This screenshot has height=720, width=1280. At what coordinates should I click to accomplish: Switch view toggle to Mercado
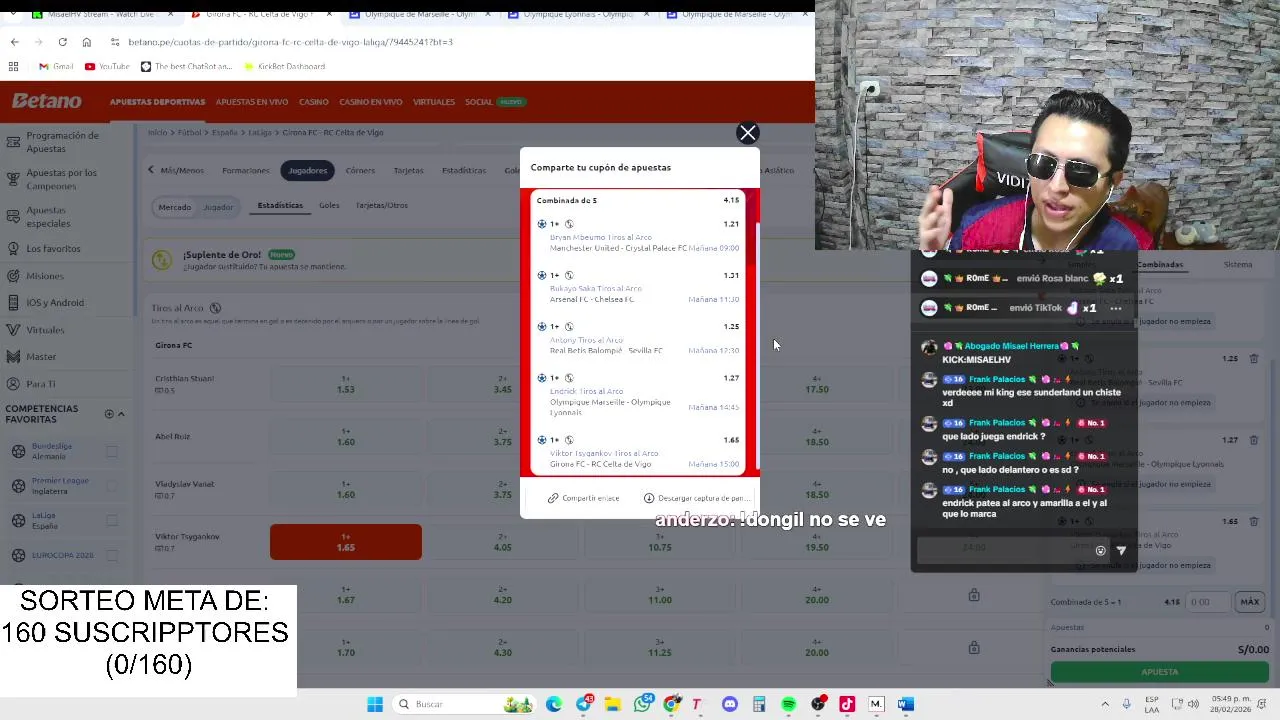174,207
